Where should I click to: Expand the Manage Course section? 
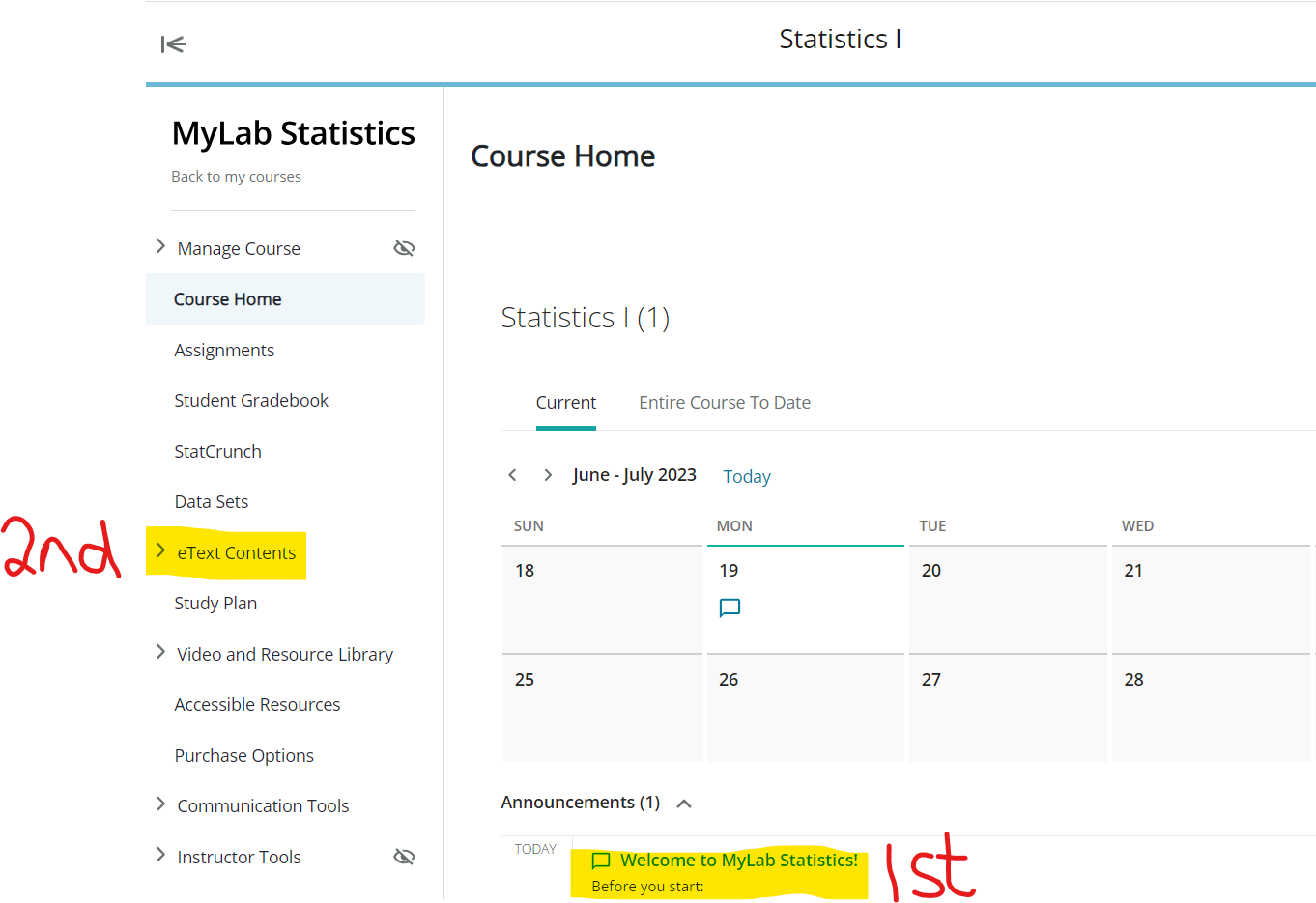[160, 247]
